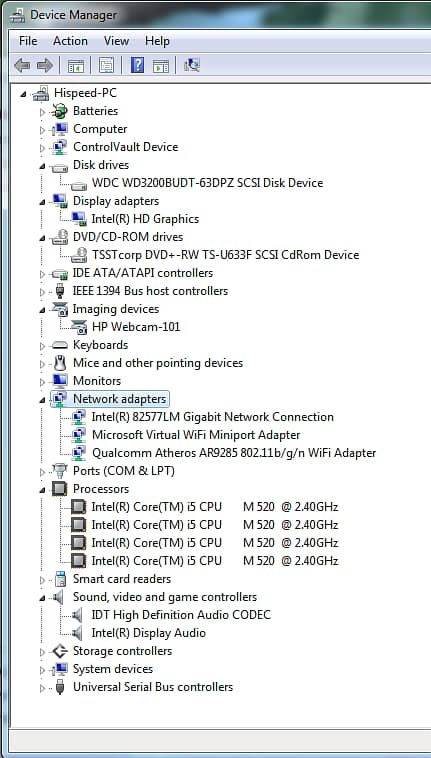Open the blue Help question-mark toolbar icon
The image size is (431, 758).
(138, 65)
